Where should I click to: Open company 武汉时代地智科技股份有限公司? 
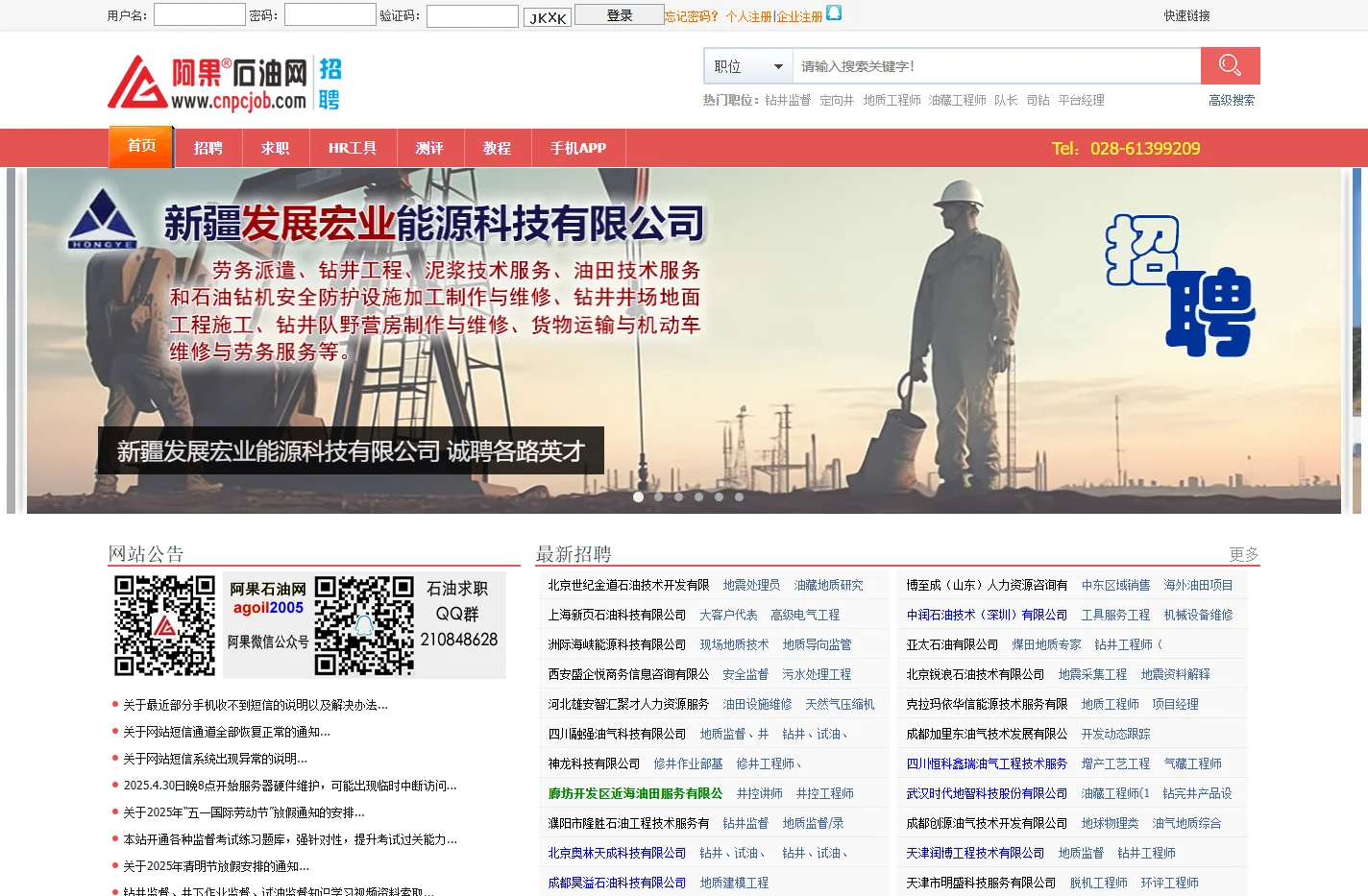click(x=987, y=793)
